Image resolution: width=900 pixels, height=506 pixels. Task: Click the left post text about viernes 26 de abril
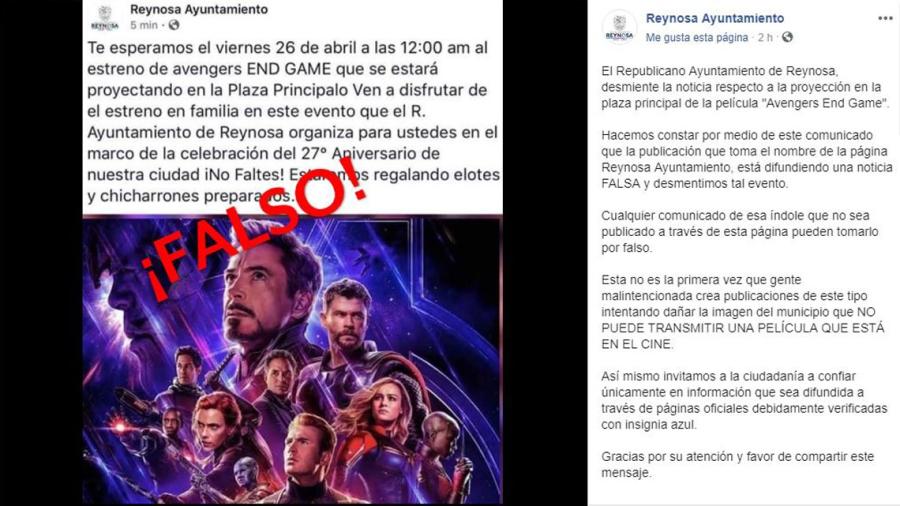(x=293, y=122)
